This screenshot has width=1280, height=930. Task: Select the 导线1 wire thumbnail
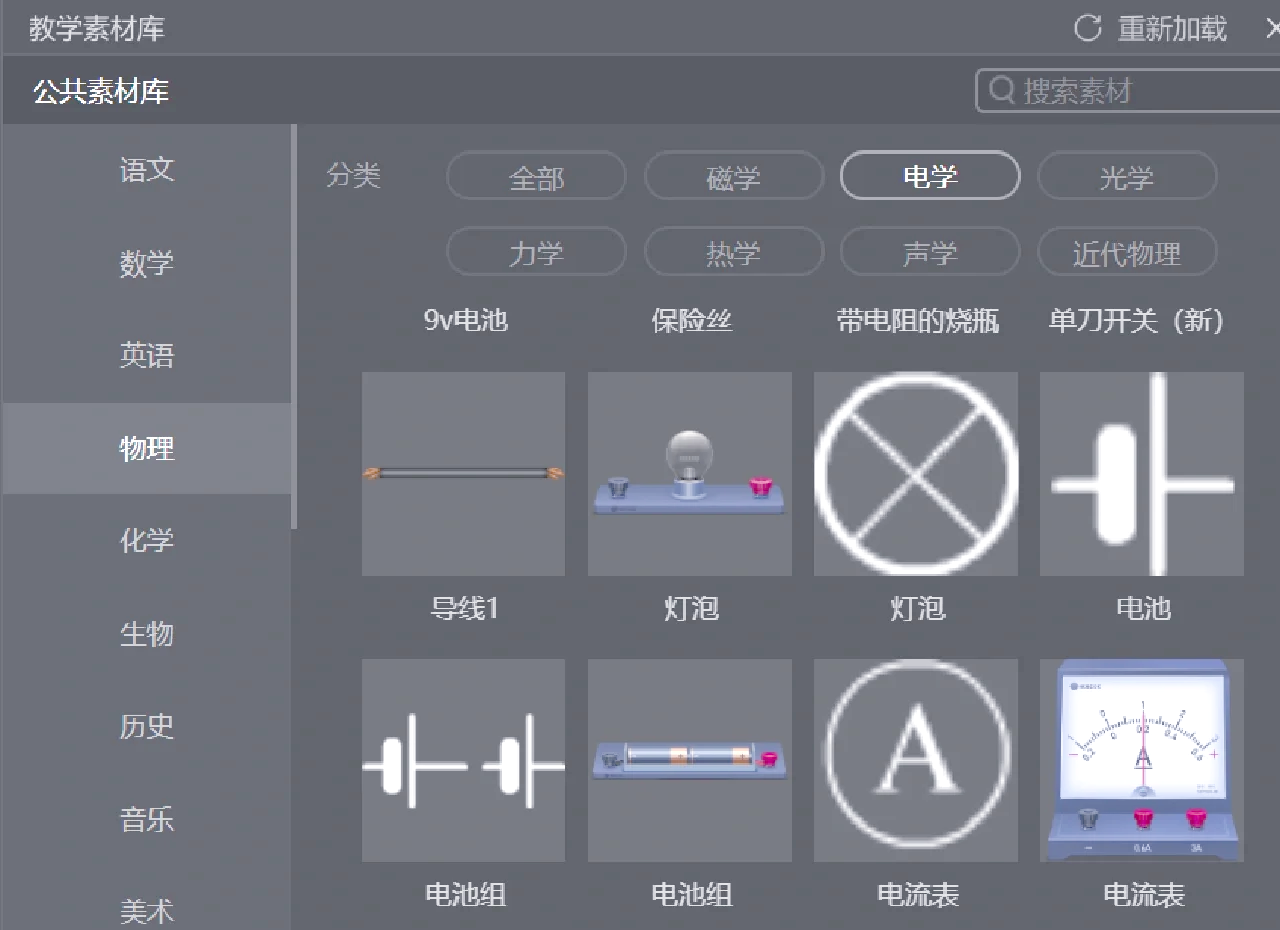pyautogui.click(x=463, y=474)
